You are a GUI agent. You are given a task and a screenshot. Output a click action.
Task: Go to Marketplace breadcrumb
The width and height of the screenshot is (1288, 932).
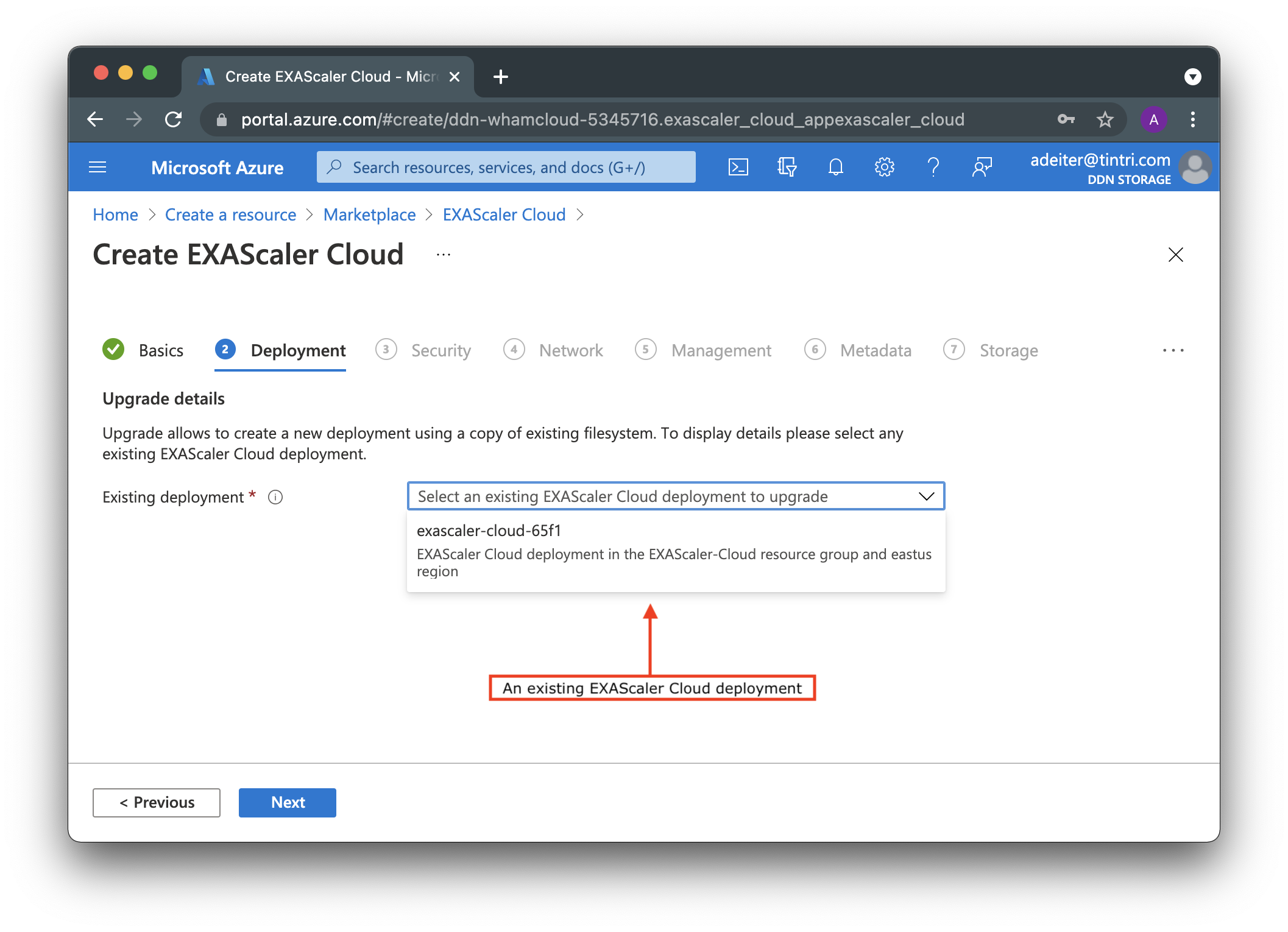(369, 214)
